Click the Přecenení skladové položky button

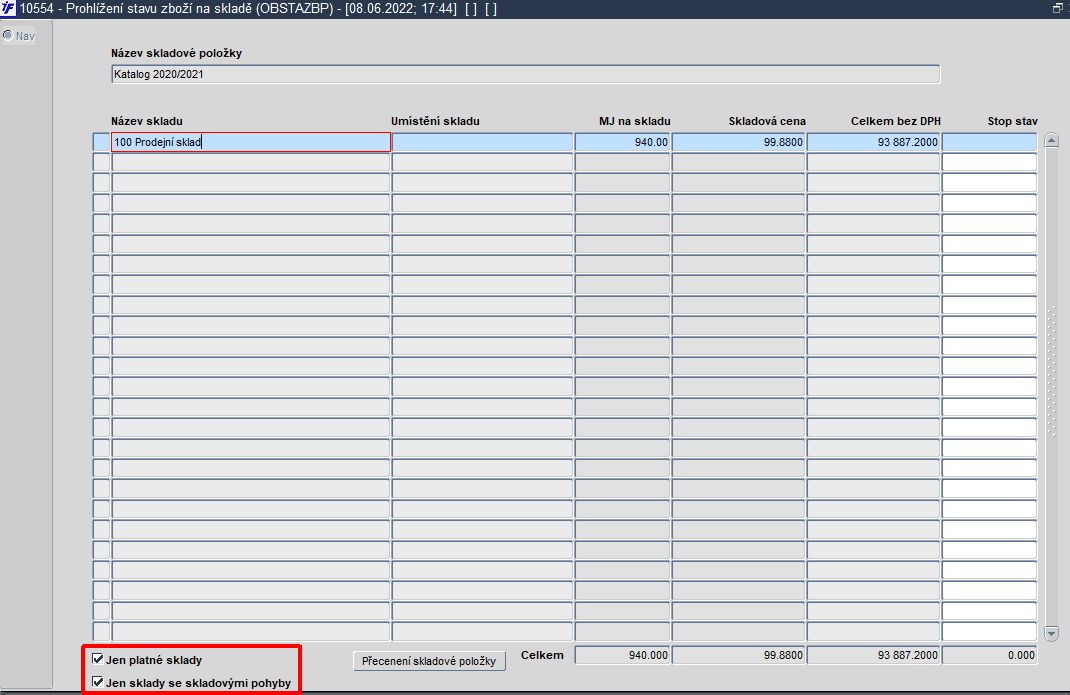(x=429, y=661)
